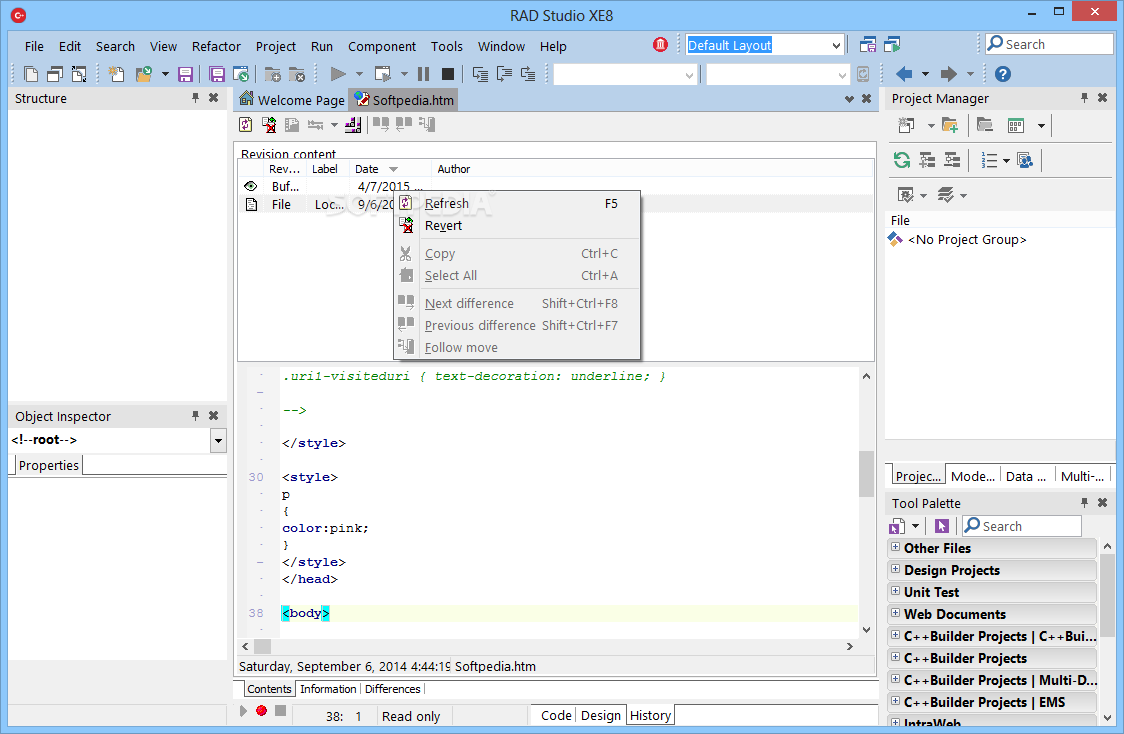The width and height of the screenshot is (1124, 734).
Task: Click the editor horizontal scrollbar thumb
Action: pos(263,647)
